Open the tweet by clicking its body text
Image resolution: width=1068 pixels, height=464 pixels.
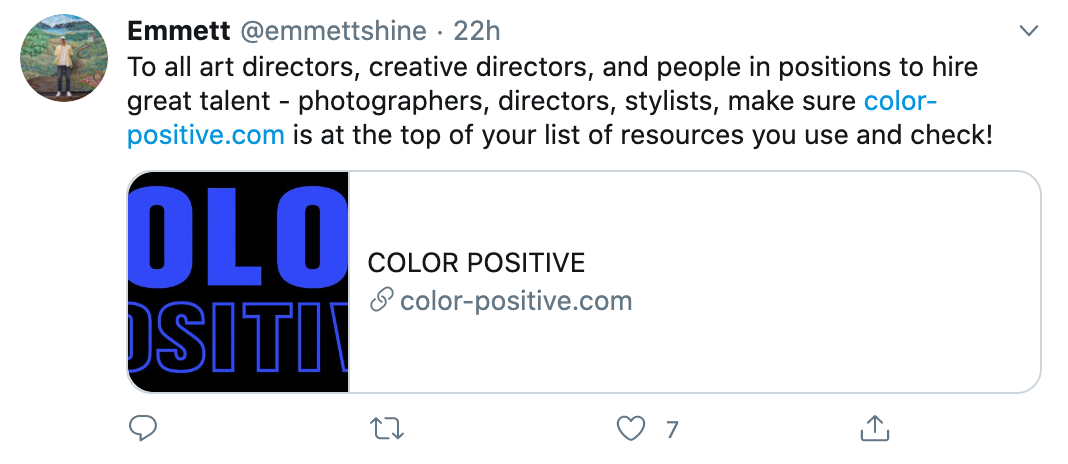point(560,101)
